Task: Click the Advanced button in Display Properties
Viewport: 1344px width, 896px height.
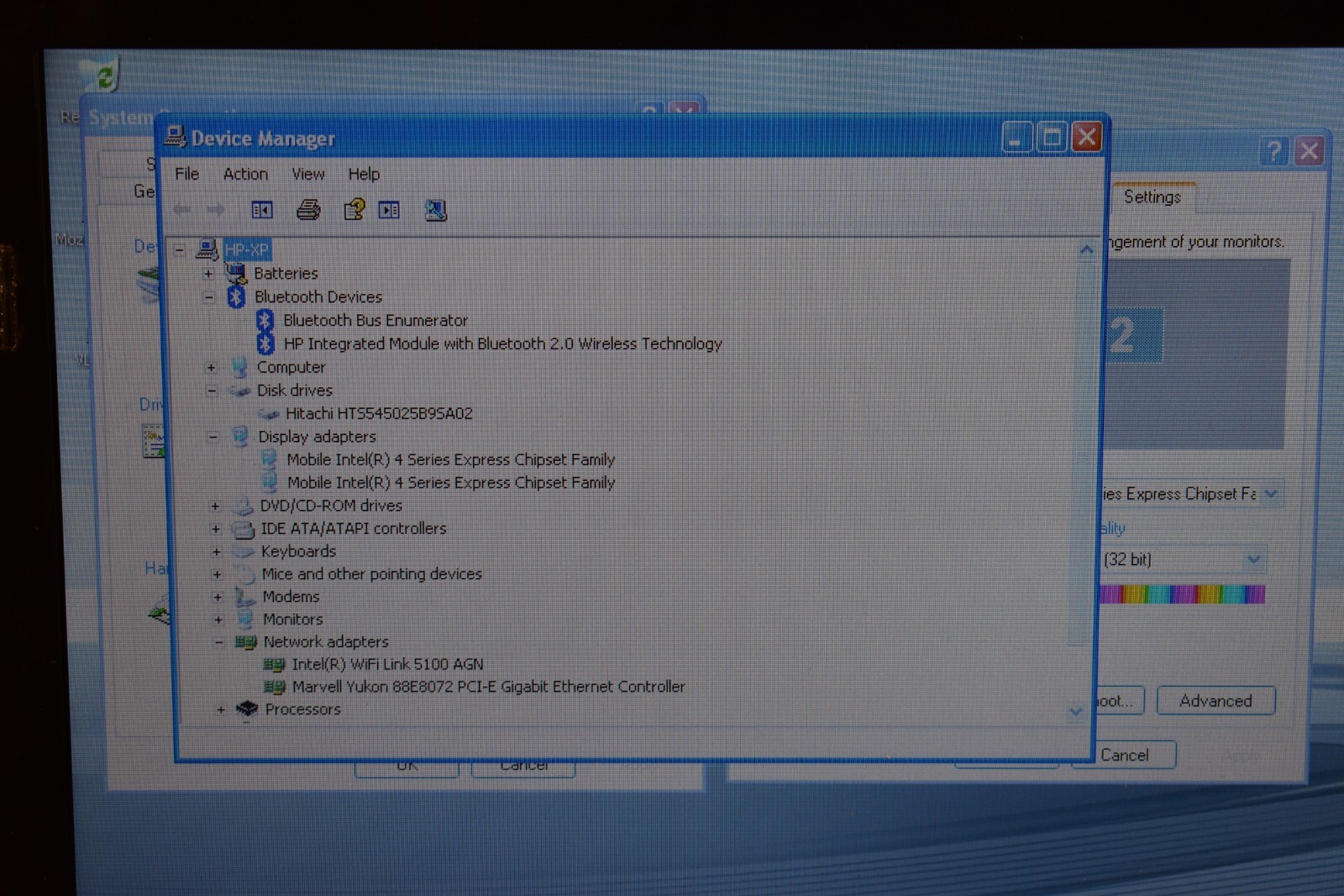Action: tap(1215, 700)
